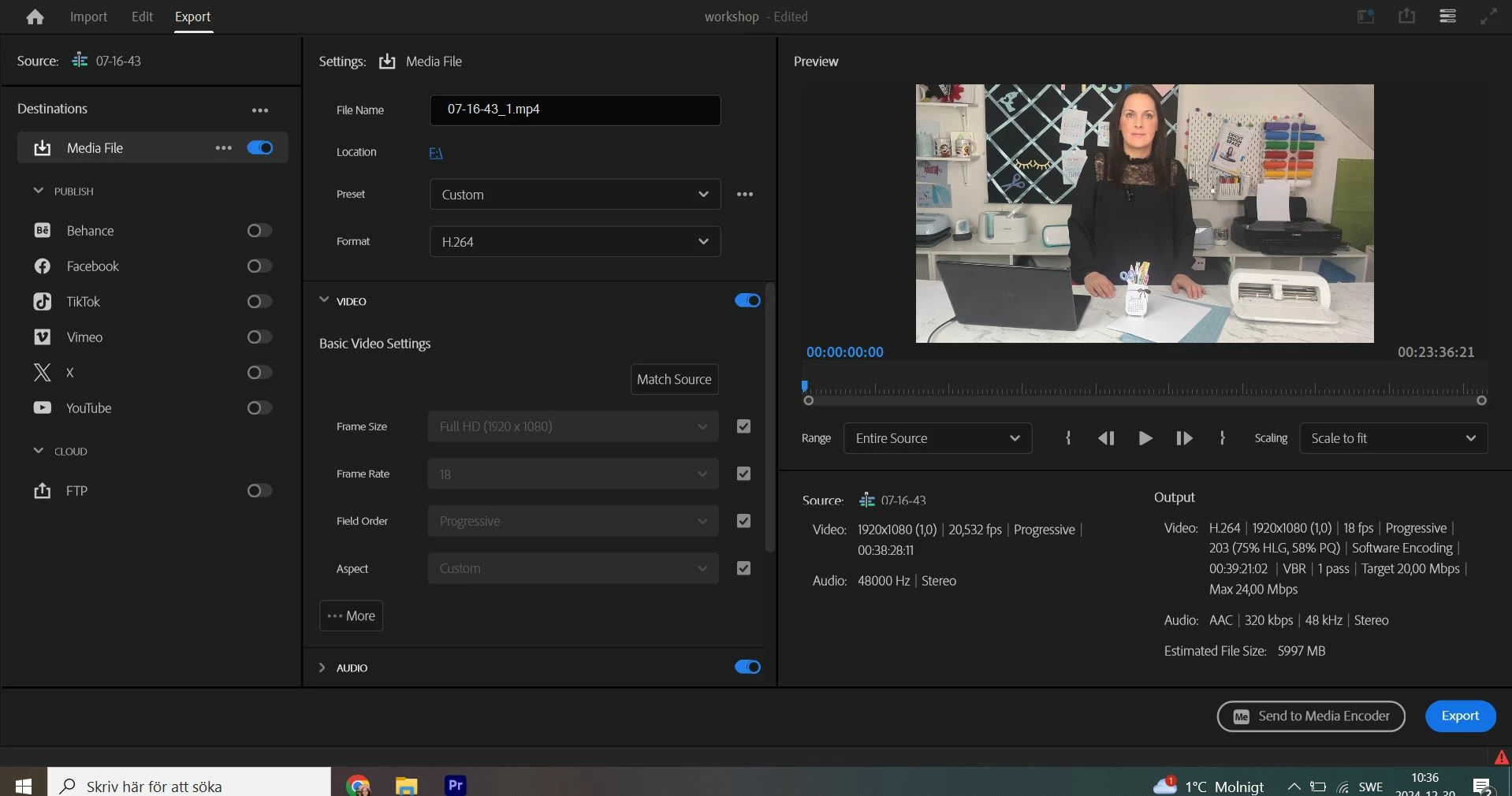Play the preview
Image resolution: width=1512 pixels, height=796 pixels.
(x=1145, y=438)
